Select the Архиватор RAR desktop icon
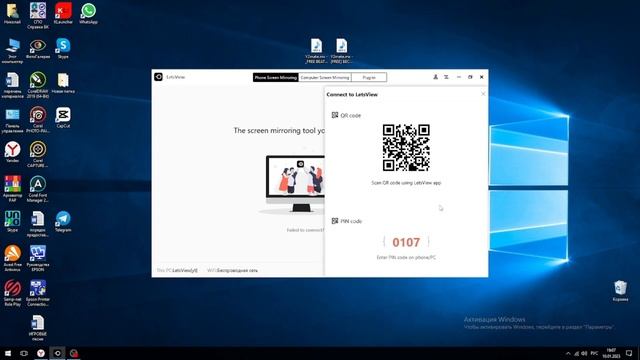The width and height of the screenshot is (640, 360). (x=12, y=189)
